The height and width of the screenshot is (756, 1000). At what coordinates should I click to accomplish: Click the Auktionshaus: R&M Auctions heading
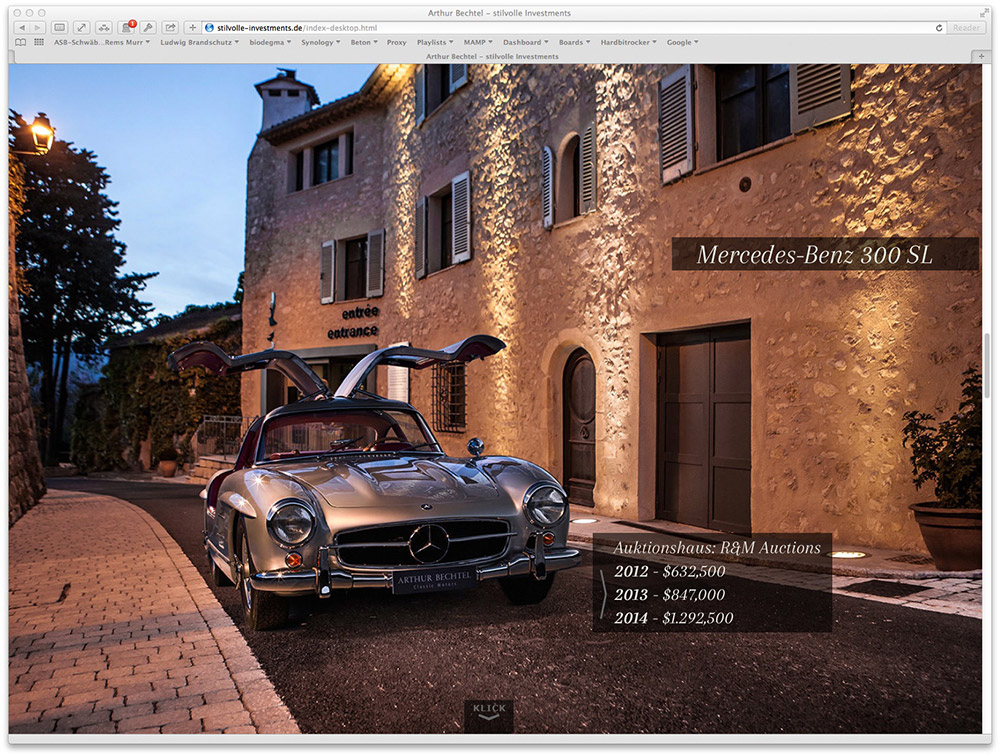point(717,547)
